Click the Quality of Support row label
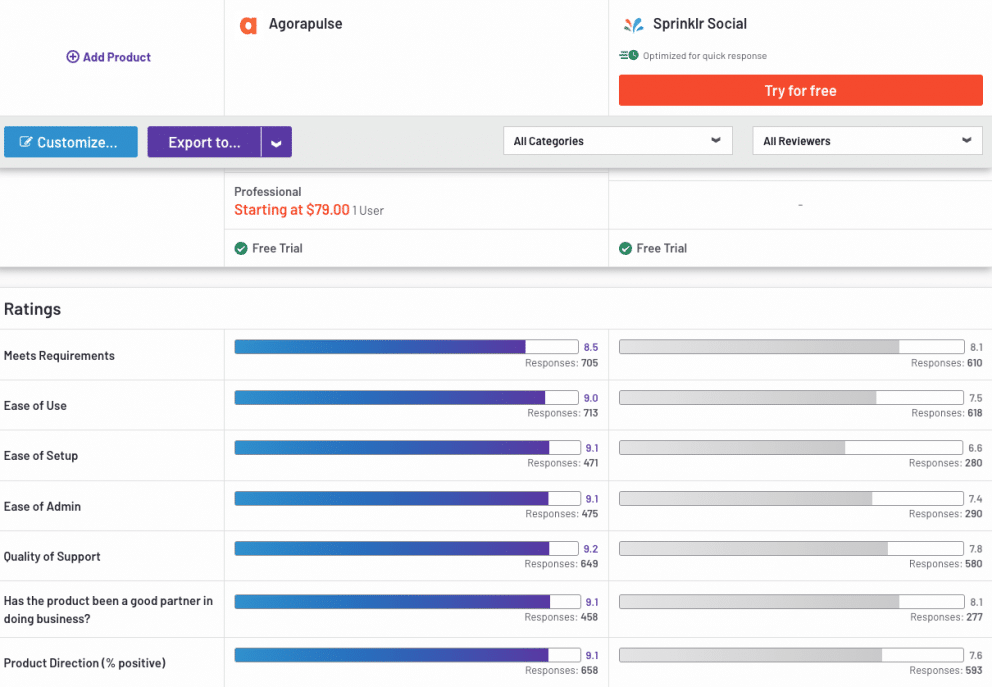The width and height of the screenshot is (992, 687). 52,557
